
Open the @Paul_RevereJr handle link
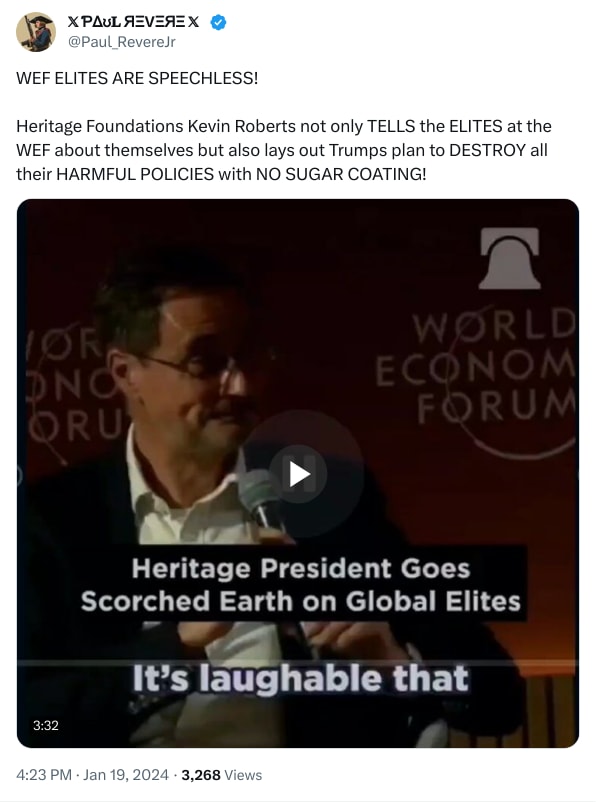122,42
